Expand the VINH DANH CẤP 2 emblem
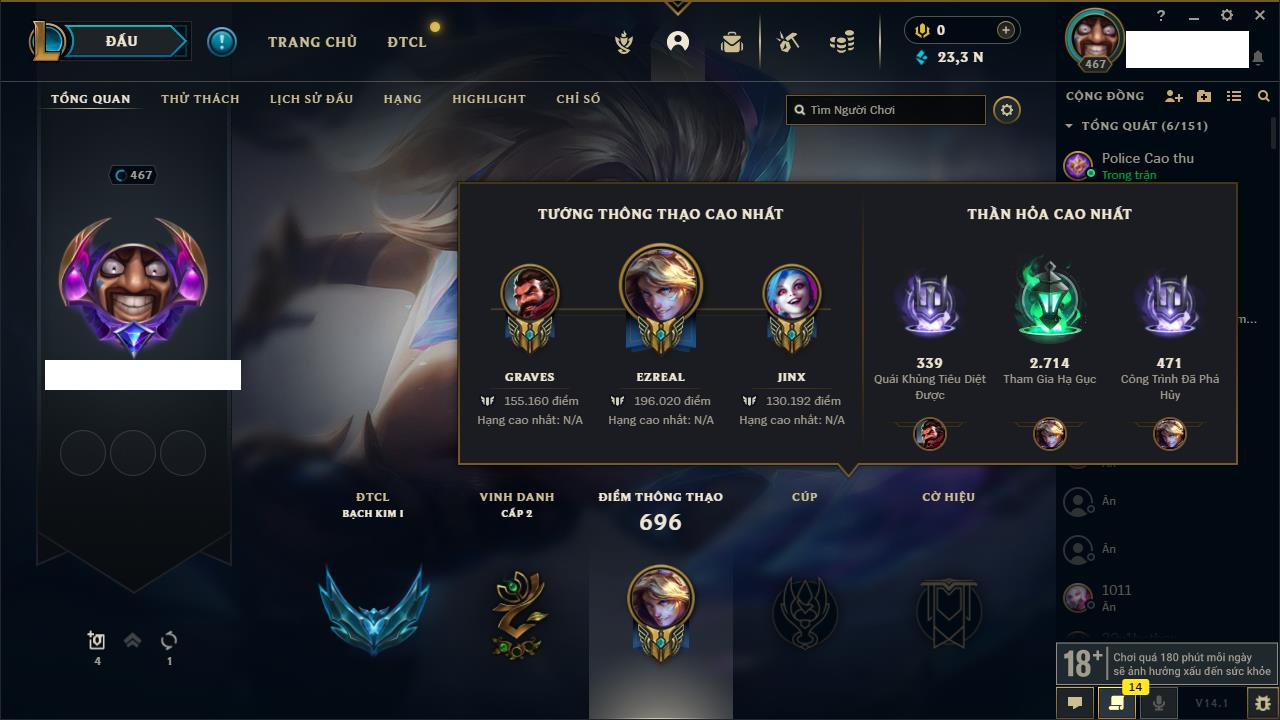 518,613
